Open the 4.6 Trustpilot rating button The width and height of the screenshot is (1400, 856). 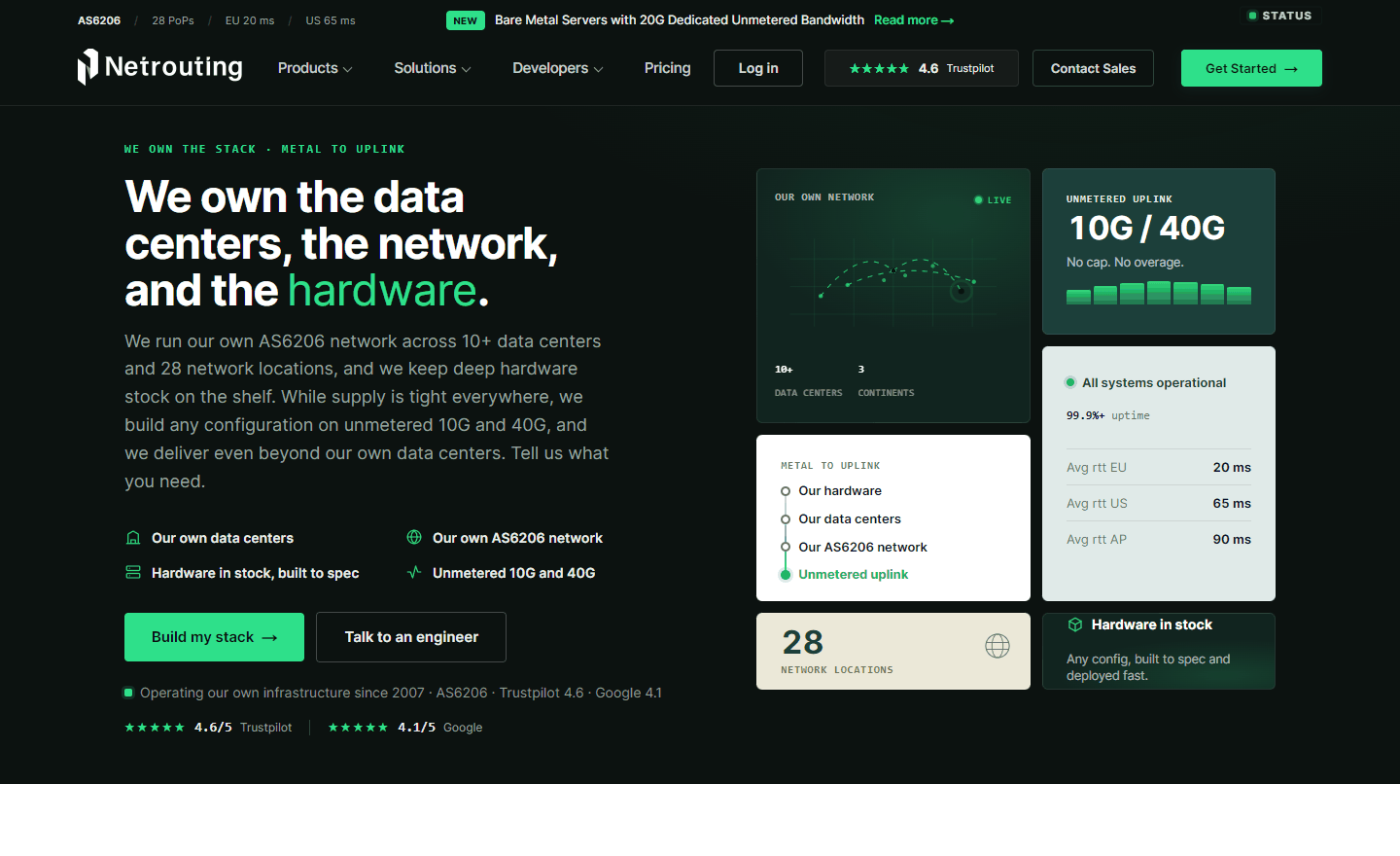tap(922, 68)
